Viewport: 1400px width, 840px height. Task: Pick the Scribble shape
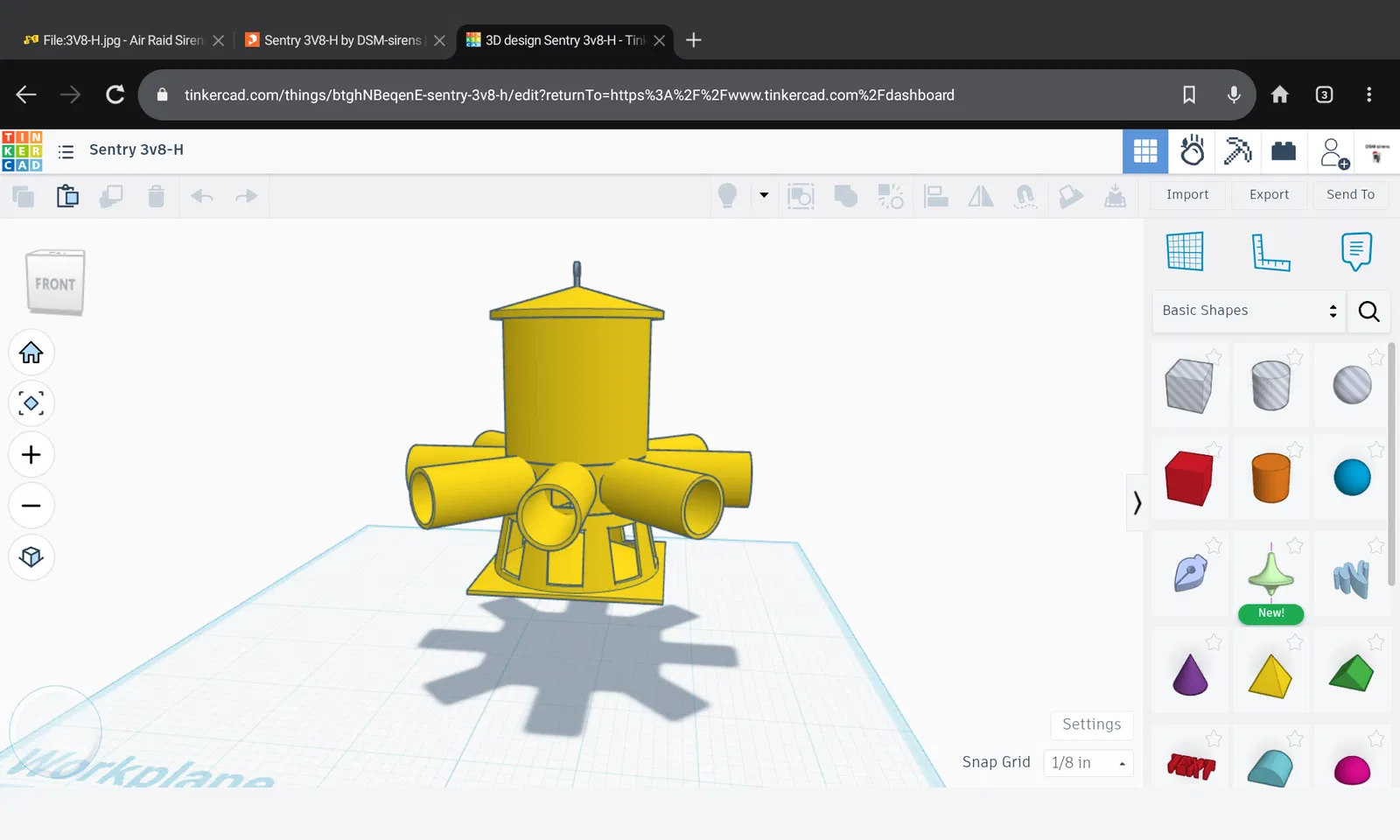click(1190, 574)
